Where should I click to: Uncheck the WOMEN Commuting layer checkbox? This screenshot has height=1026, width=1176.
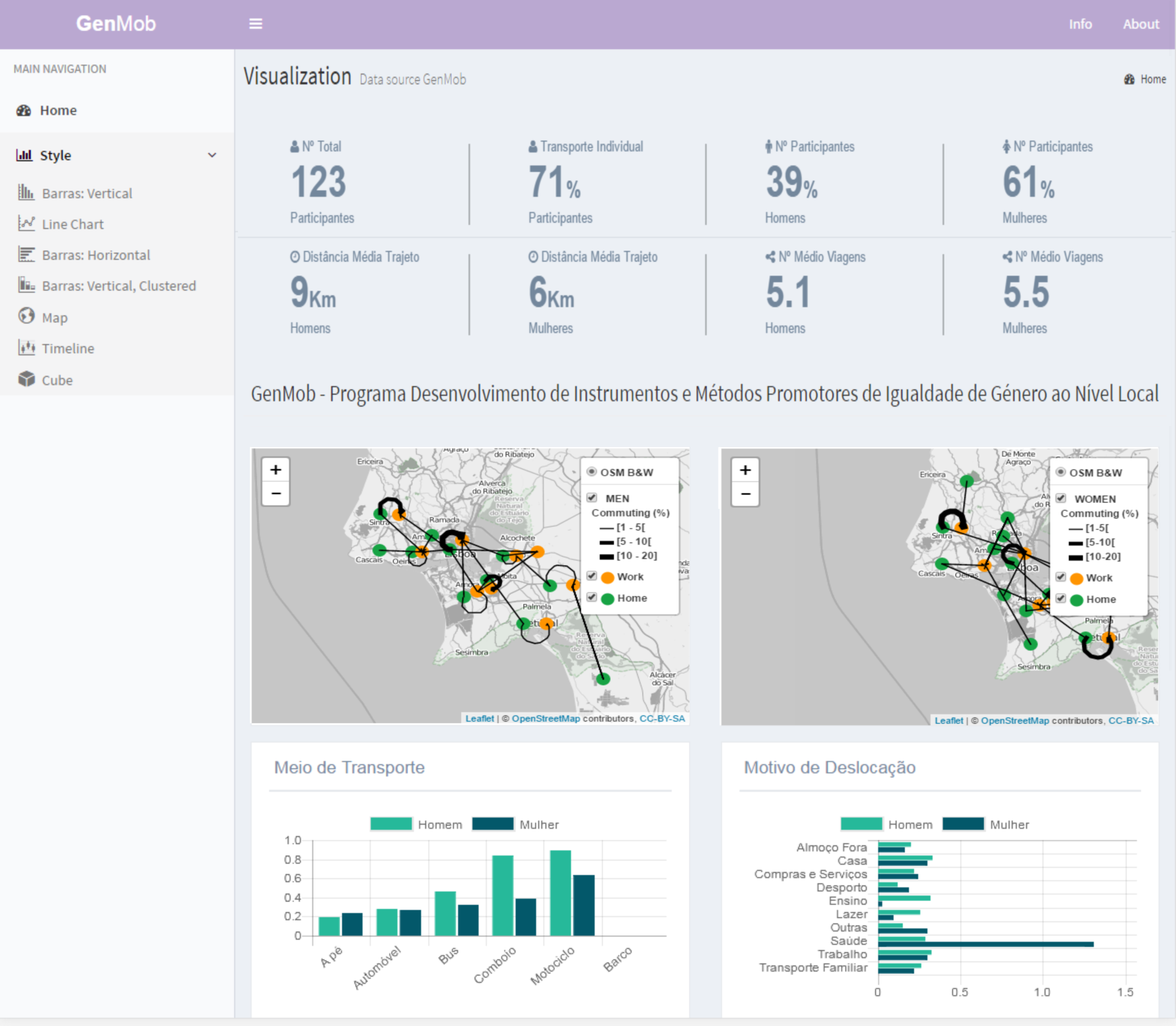pos(1061,498)
